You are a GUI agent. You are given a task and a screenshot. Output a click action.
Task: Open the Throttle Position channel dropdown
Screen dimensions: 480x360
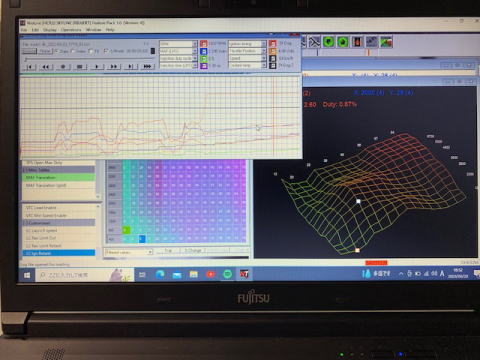(x=264, y=51)
